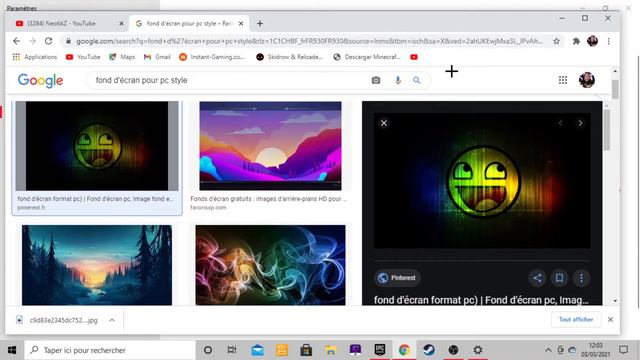Show next image in preview panel
The width and height of the screenshot is (640, 360).
tap(580, 123)
